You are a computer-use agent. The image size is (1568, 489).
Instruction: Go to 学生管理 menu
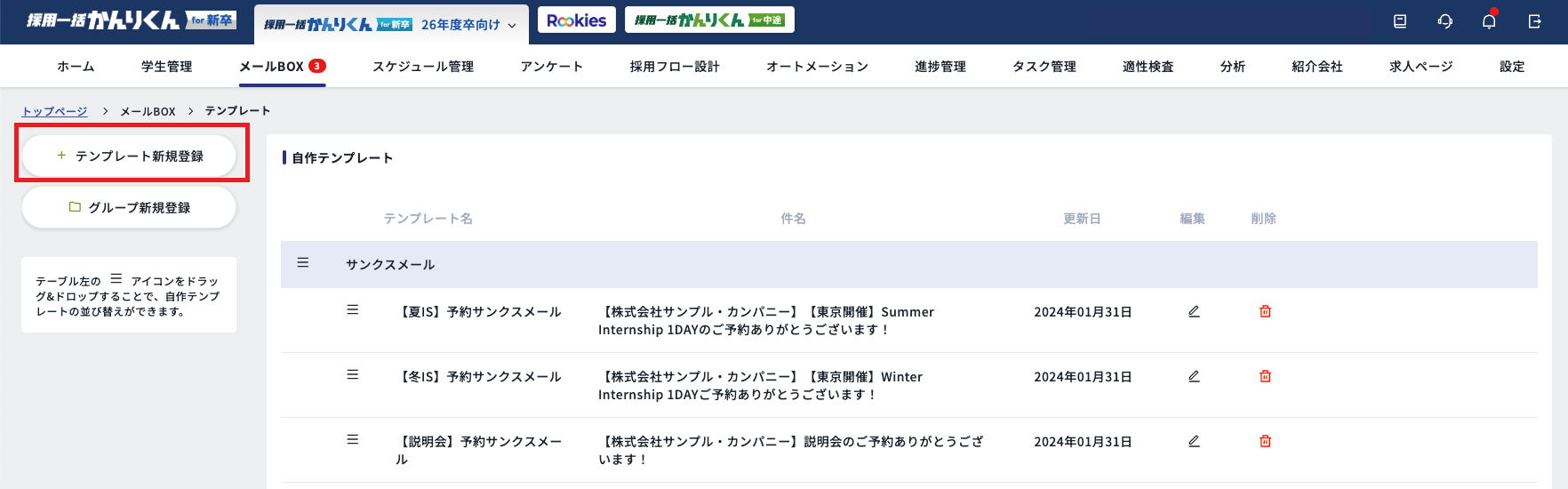166,67
